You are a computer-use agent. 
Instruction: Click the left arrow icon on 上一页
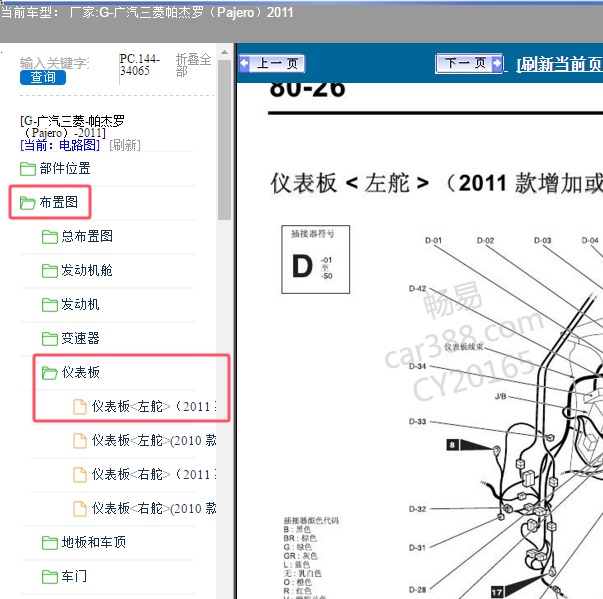(244, 63)
